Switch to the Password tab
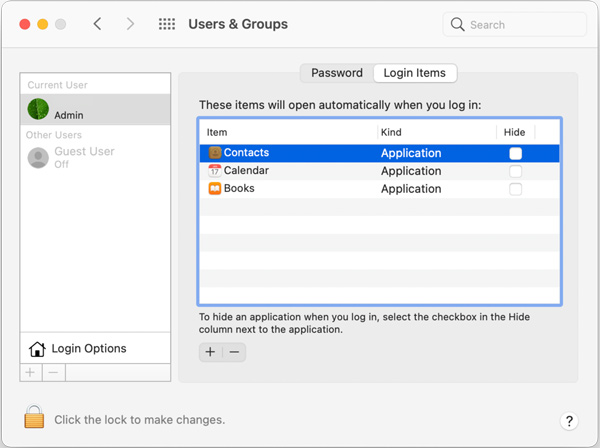 tap(337, 73)
